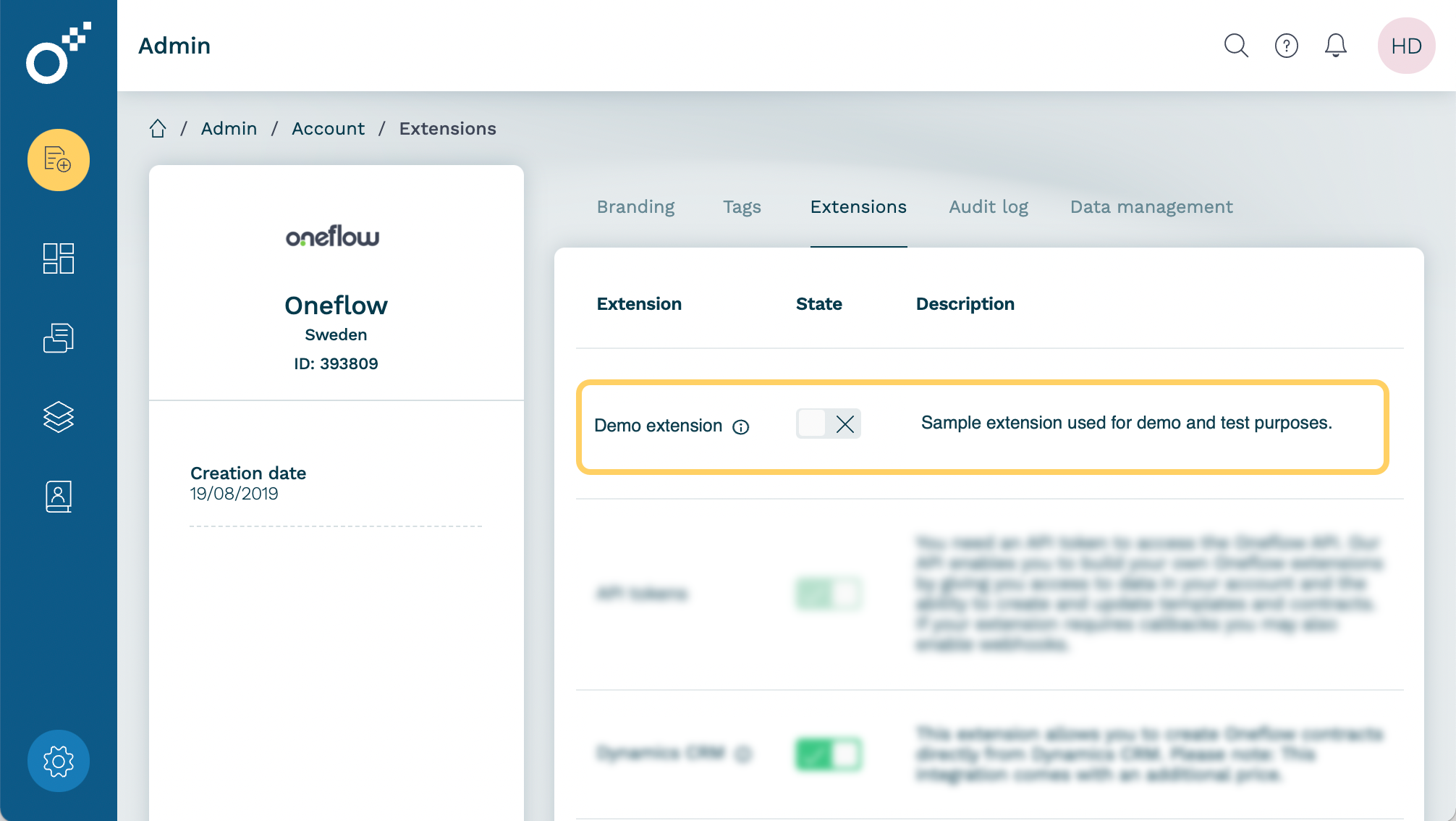Image resolution: width=1456 pixels, height=821 pixels.
Task: Click the Oneflow logo in the sidebar
Action: (x=58, y=53)
